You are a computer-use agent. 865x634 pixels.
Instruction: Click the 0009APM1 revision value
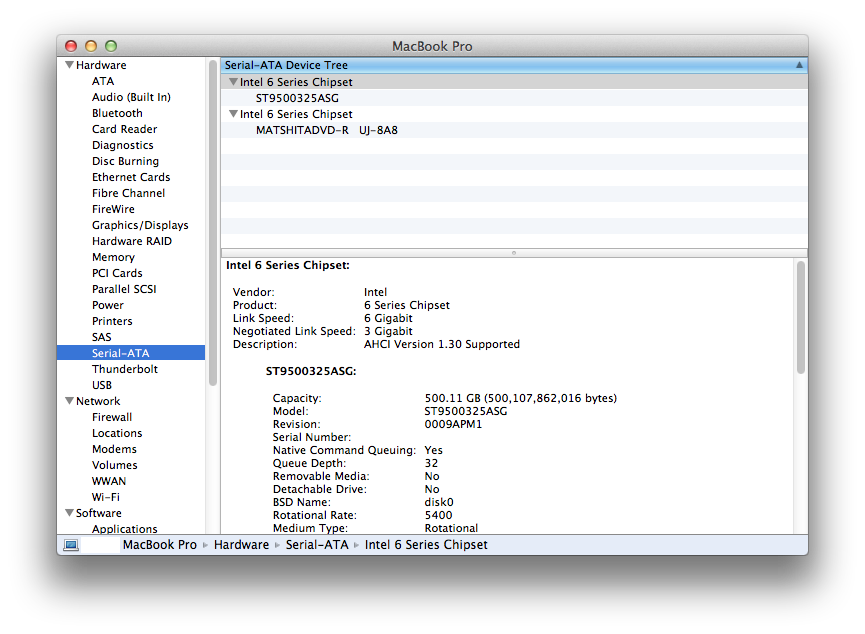453,424
